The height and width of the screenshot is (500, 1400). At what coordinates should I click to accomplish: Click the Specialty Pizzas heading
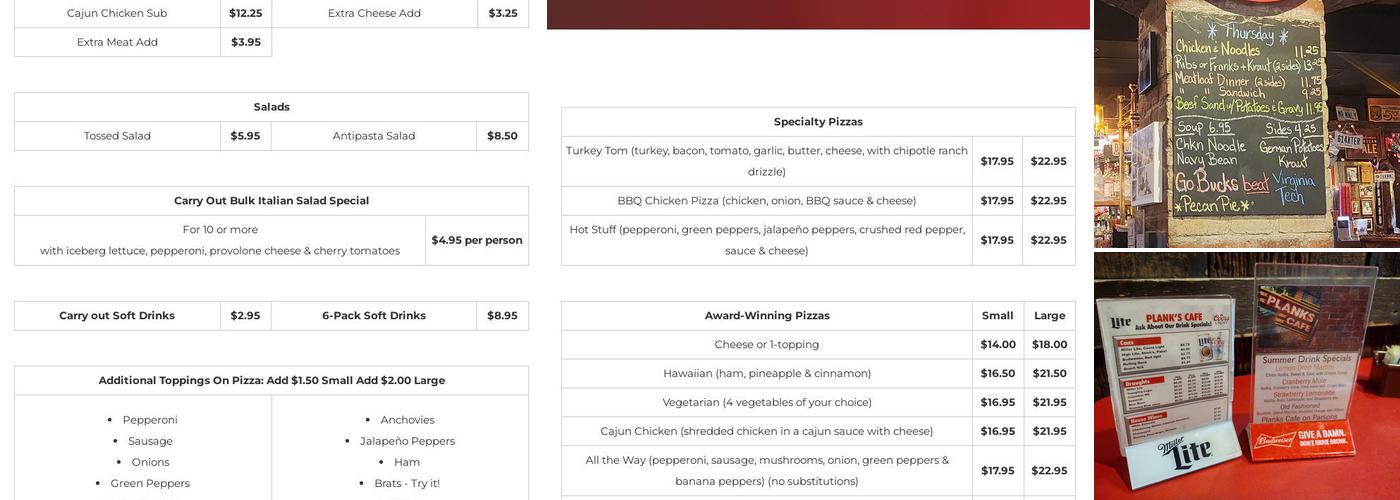[x=818, y=122]
